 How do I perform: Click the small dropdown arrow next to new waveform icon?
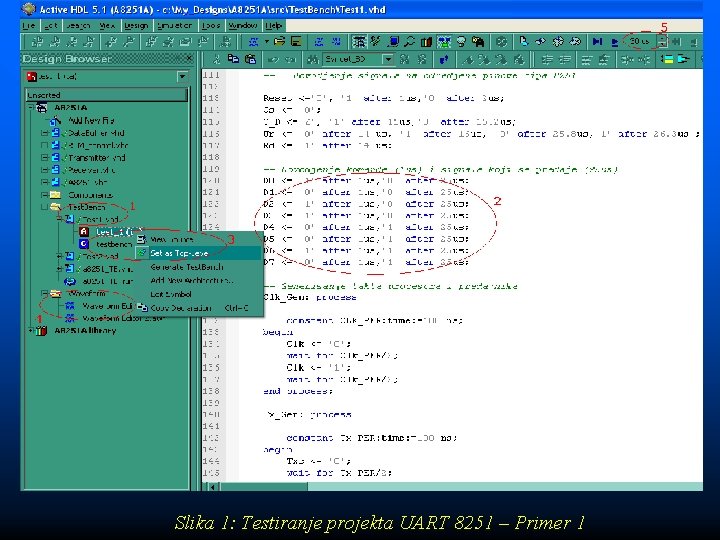(x=266, y=42)
